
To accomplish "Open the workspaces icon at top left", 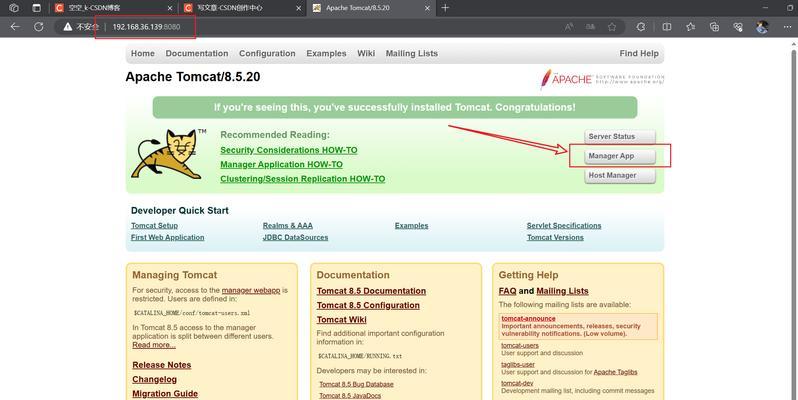I will click(14, 8).
